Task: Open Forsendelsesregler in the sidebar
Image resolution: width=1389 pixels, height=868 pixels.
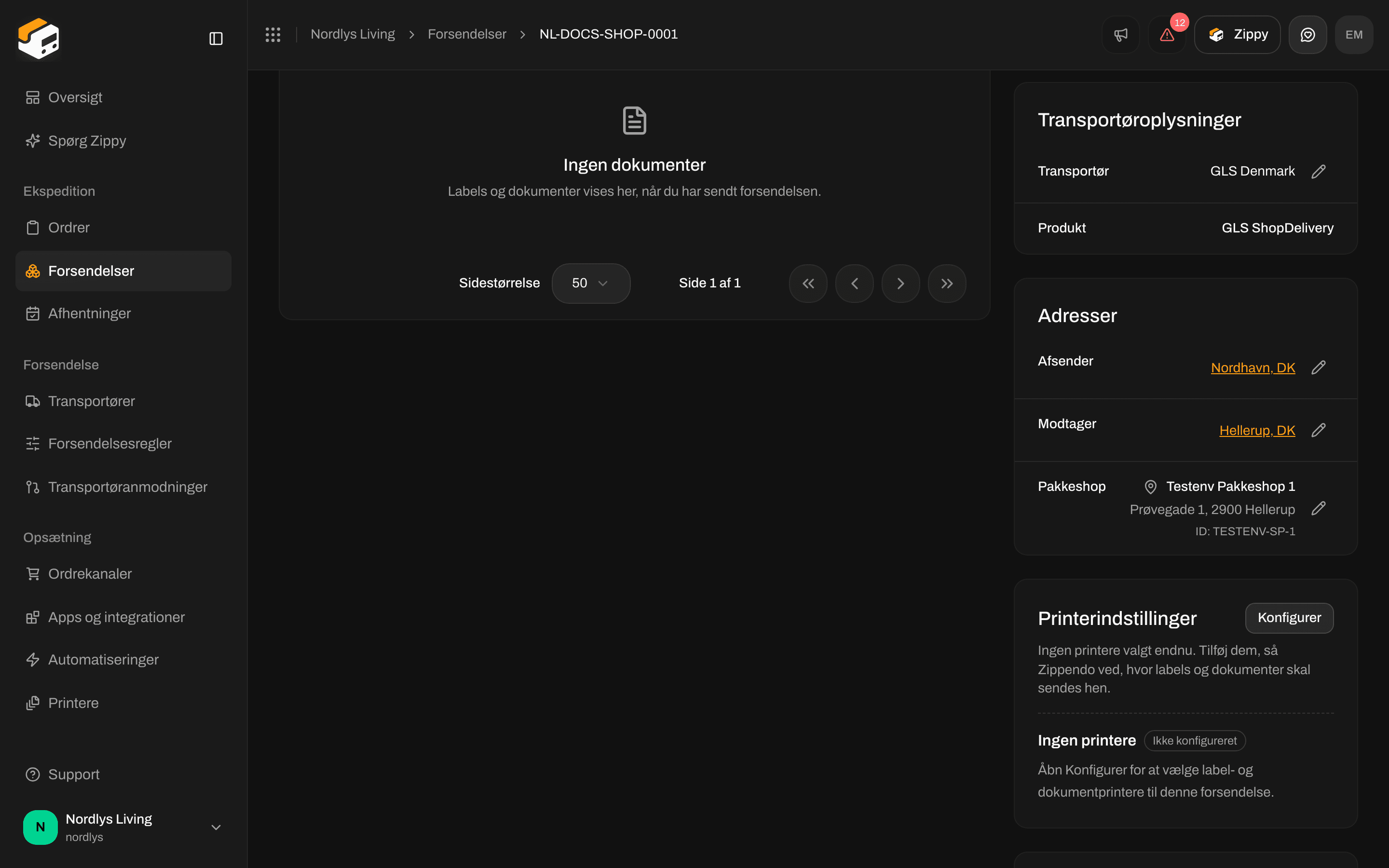Action: [123, 444]
